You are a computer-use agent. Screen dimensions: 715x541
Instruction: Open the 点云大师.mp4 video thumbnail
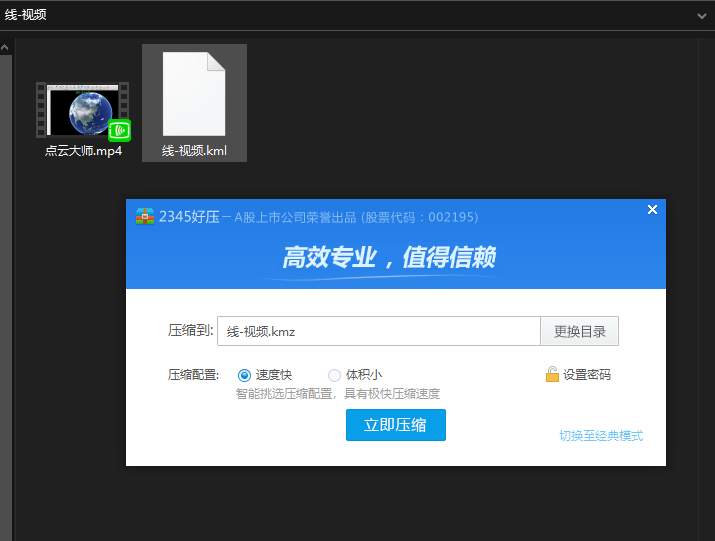(82, 110)
